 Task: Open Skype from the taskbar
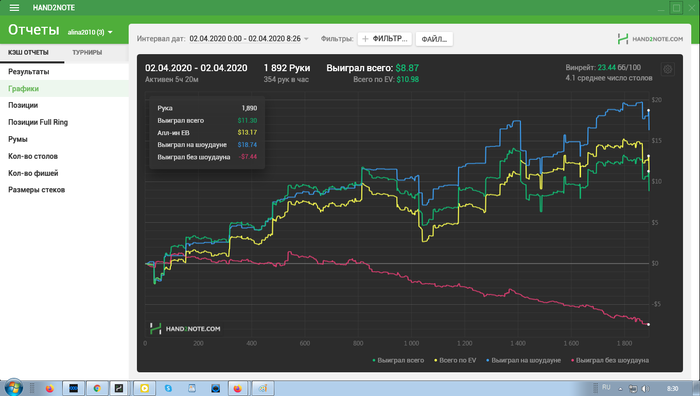point(168,388)
